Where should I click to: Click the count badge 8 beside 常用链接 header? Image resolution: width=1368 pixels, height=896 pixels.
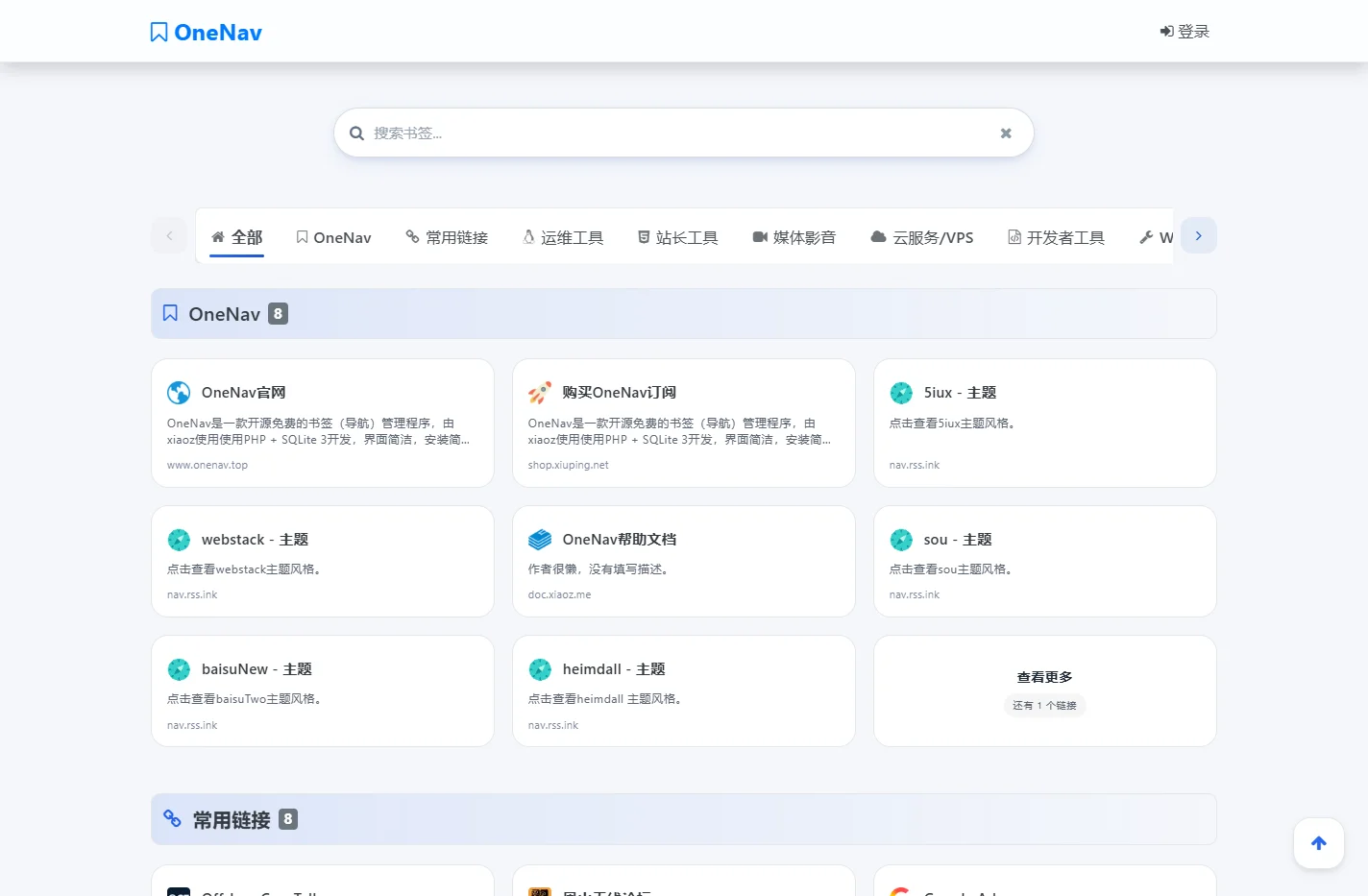pos(288,819)
